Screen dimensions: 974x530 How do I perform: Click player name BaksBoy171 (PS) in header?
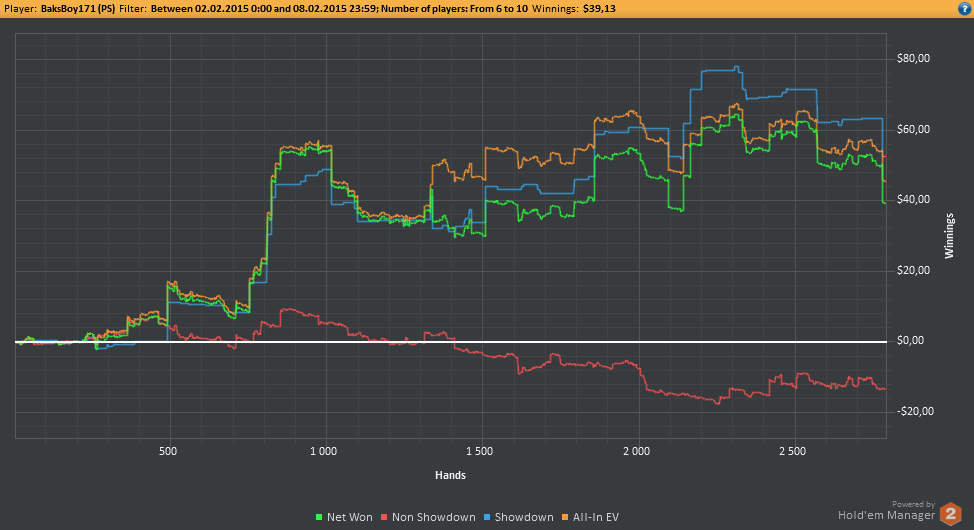(x=78, y=9)
